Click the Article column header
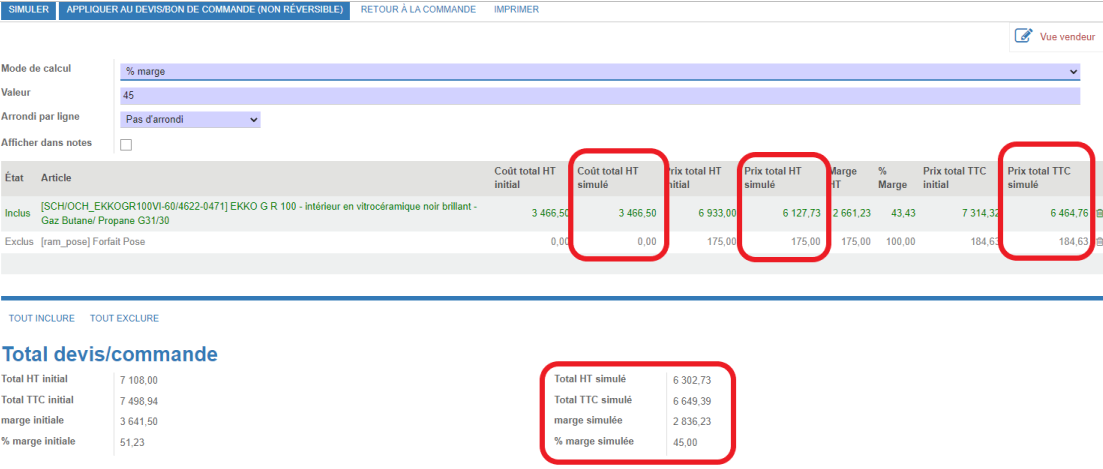The image size is (1103, 469). [x=56, y=178]
